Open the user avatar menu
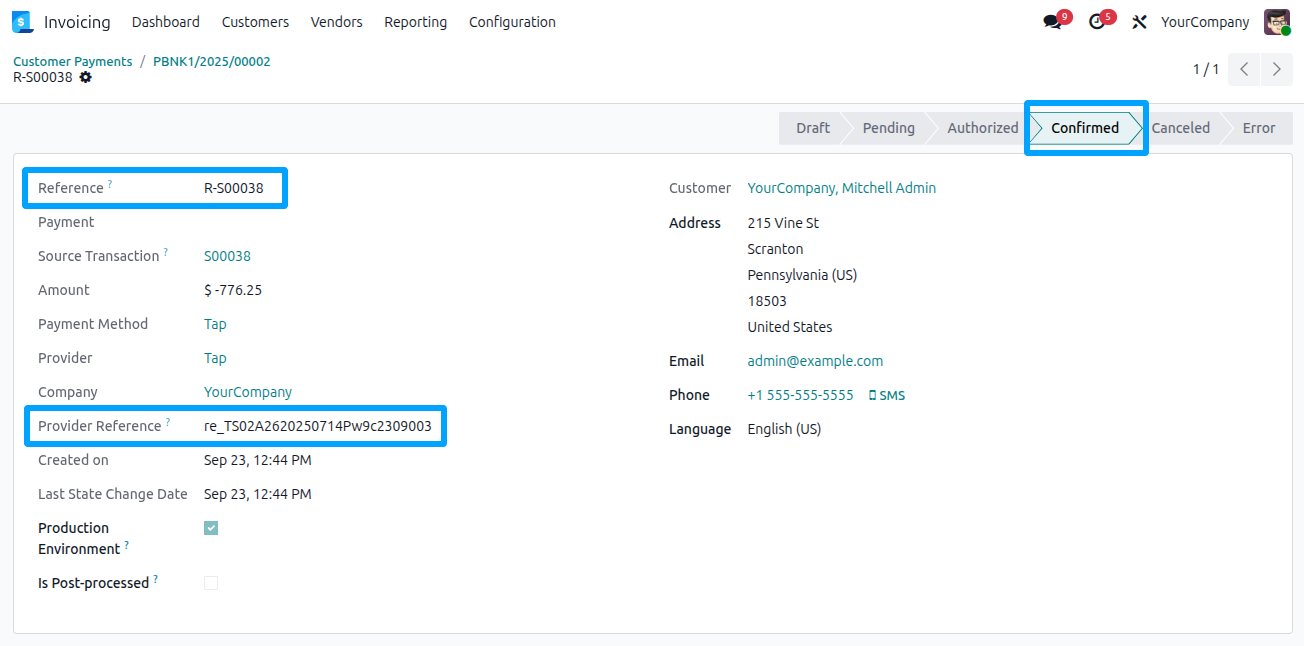 [x=1276, y=21]
